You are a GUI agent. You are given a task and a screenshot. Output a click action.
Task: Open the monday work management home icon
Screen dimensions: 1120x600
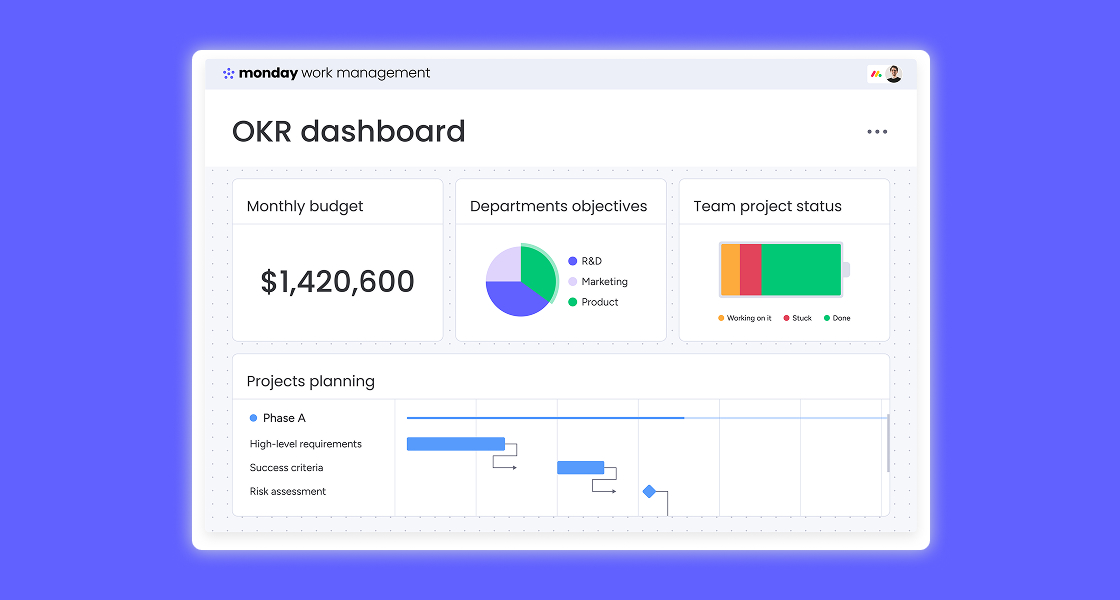[x=231, y=72]
